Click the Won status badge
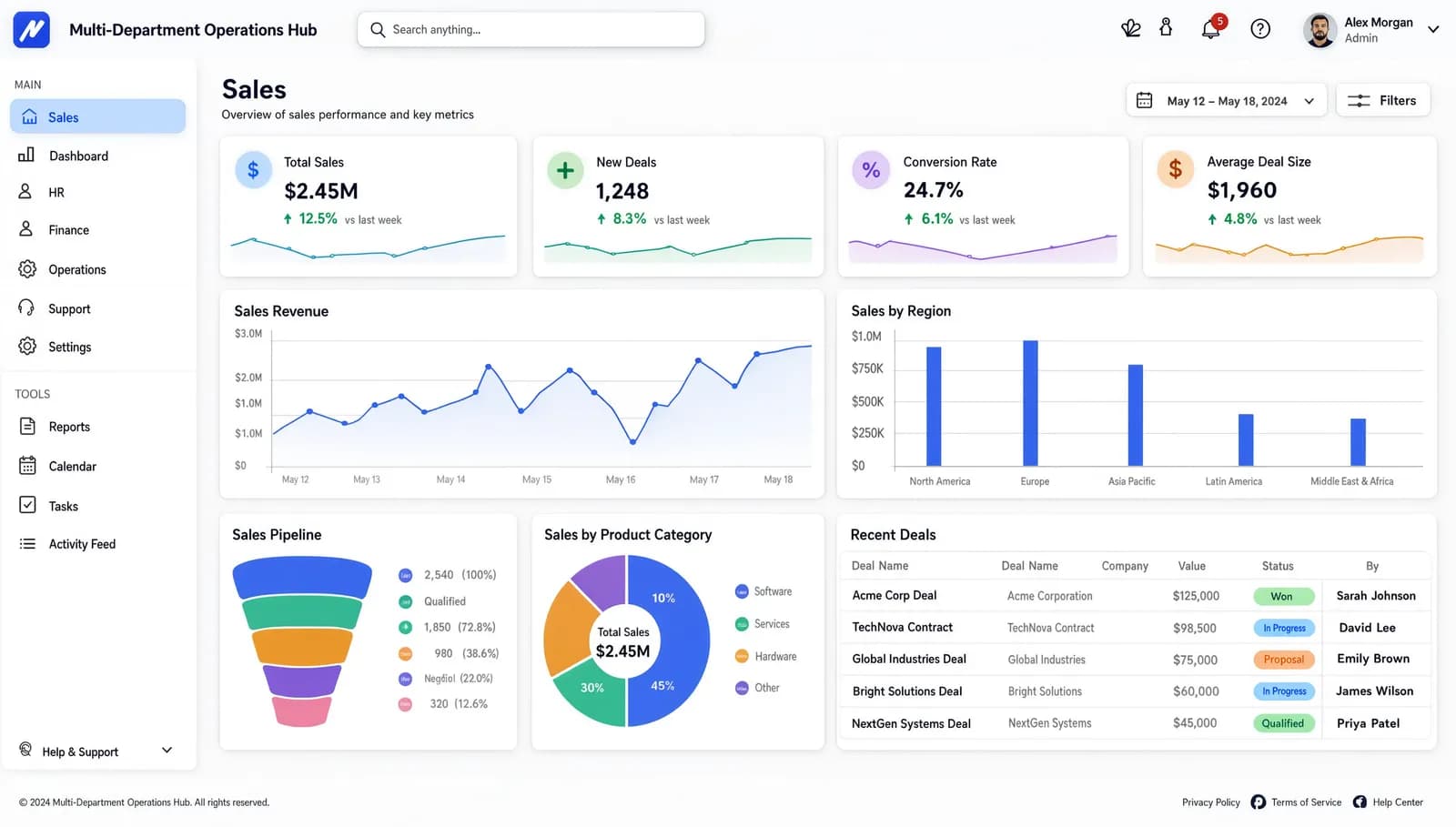This screenshot has height=827, width=1456. [x=1283, y=596]
